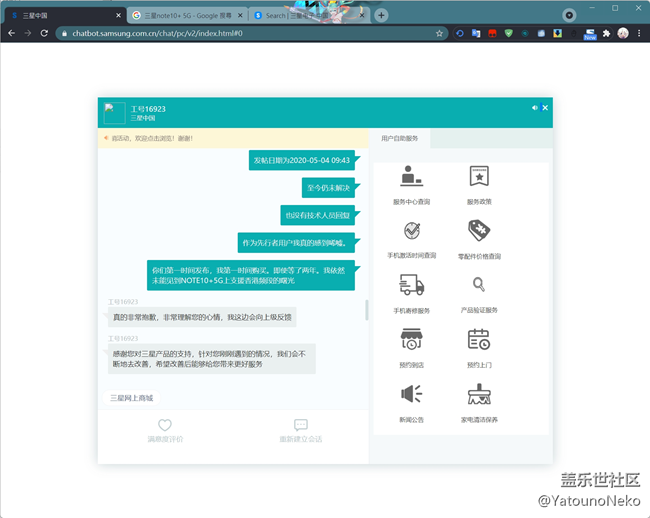Click the header text 工号16923
The image size is (650, 518).
(x=148, y=109)
